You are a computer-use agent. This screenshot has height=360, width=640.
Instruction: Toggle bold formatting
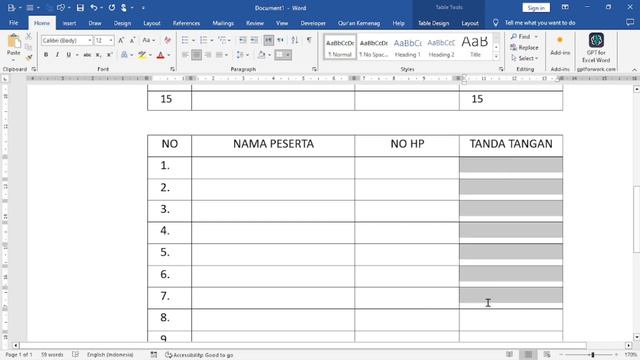click(x=46, y=55)
